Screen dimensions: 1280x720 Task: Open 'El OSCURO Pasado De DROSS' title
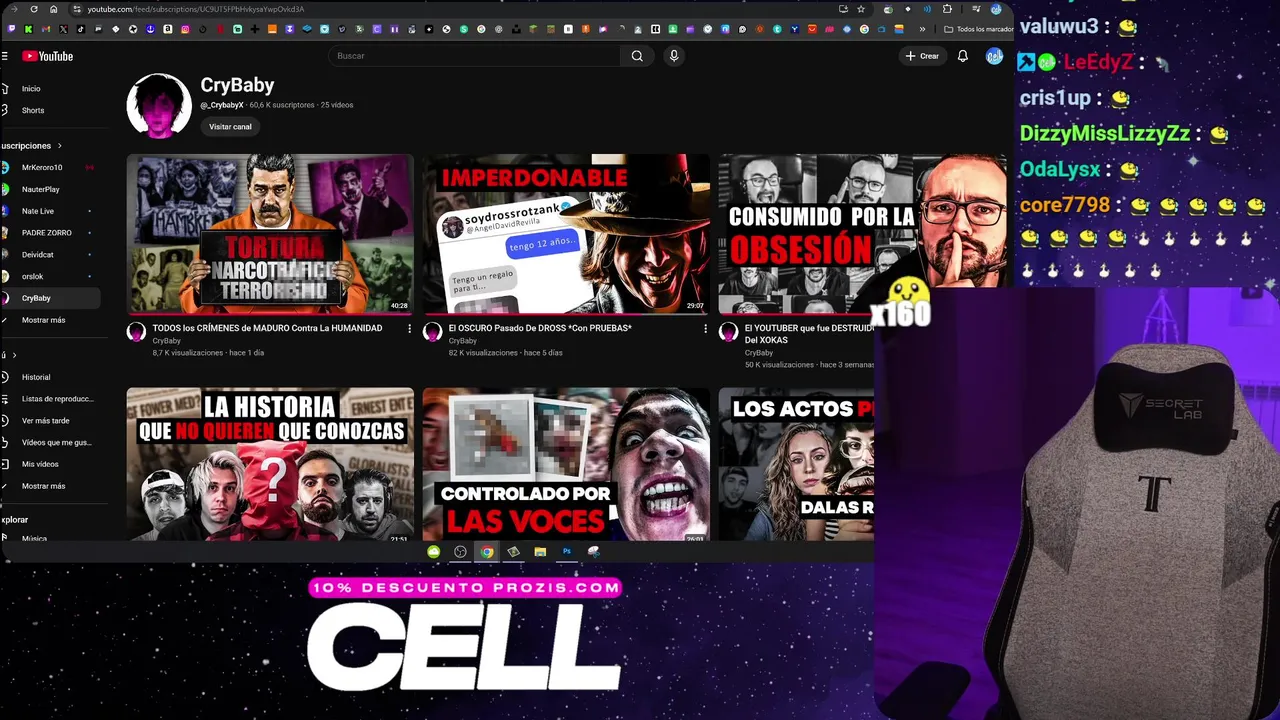click(x=540, y=328)
